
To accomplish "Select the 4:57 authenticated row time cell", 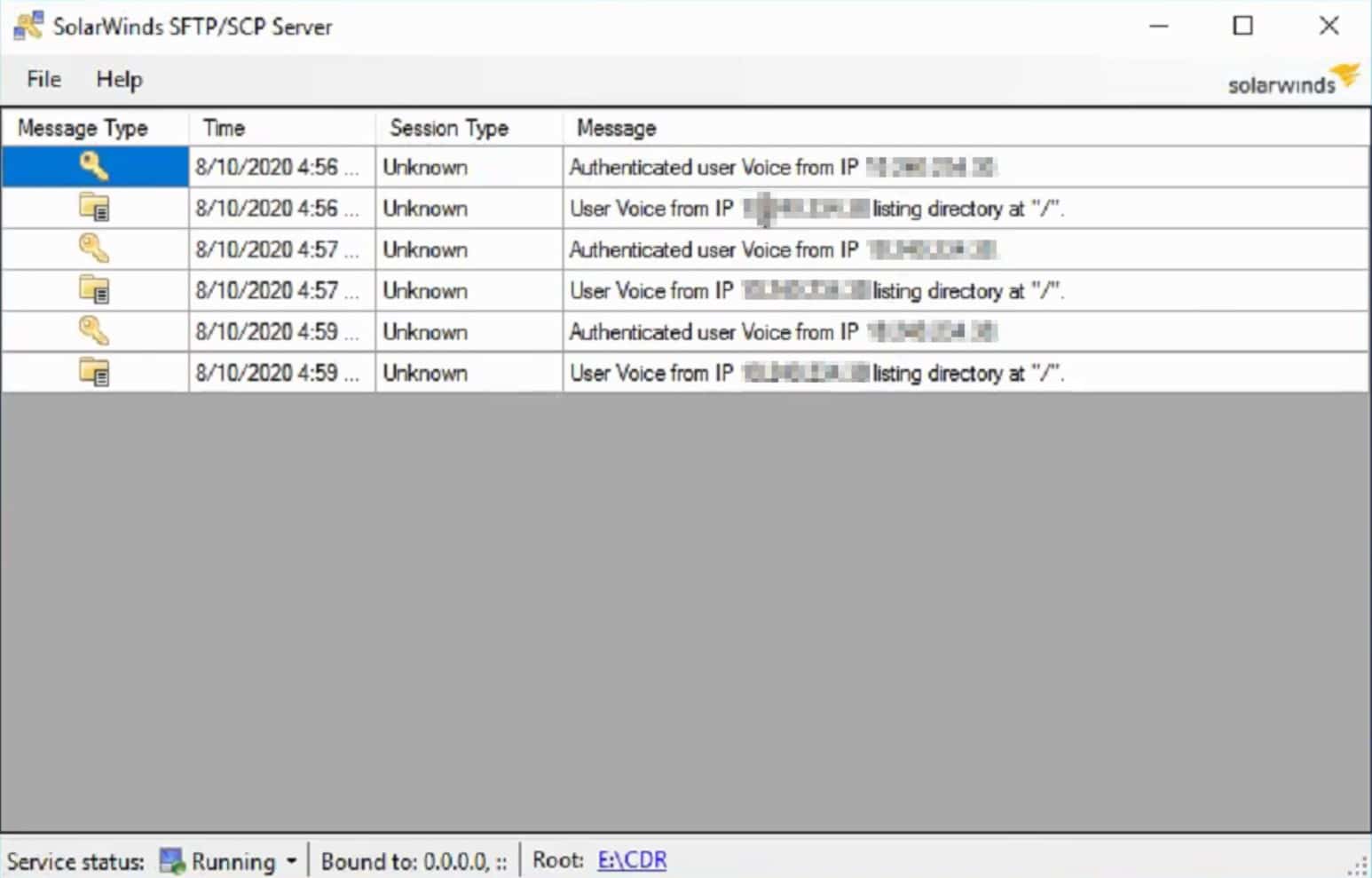I will click(x=282, y=249).
